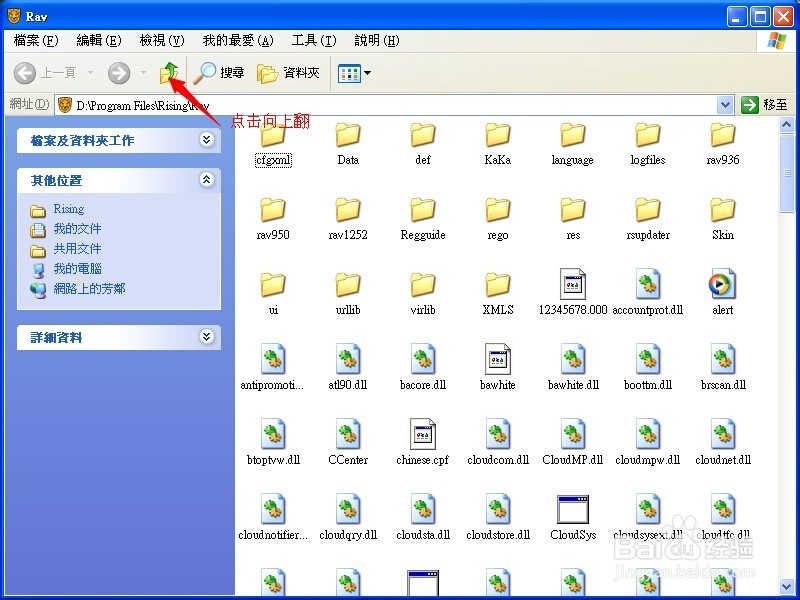Open the 我的最愛(A) menu

(238, 40)
